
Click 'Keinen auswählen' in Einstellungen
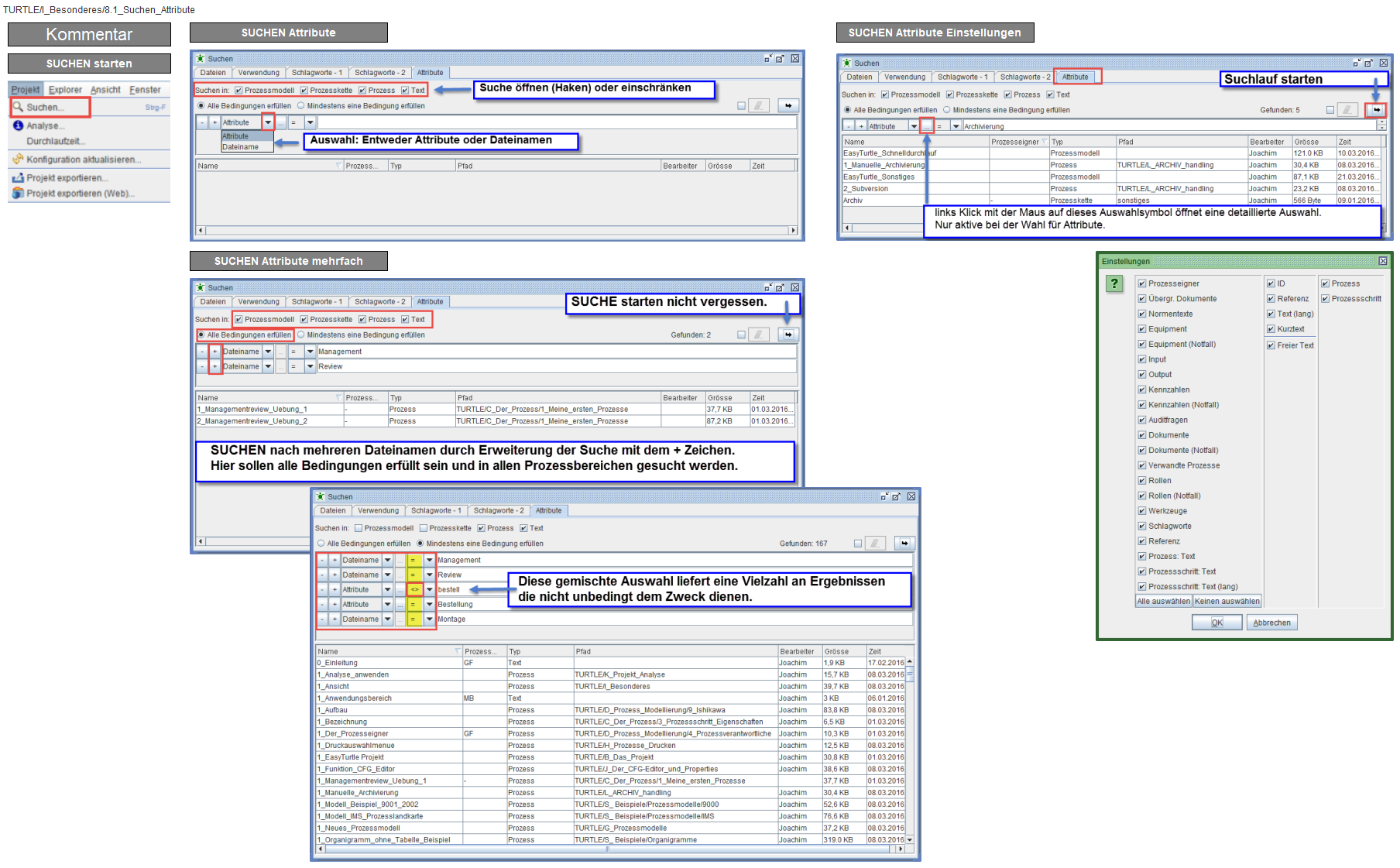pos(1227,601)
